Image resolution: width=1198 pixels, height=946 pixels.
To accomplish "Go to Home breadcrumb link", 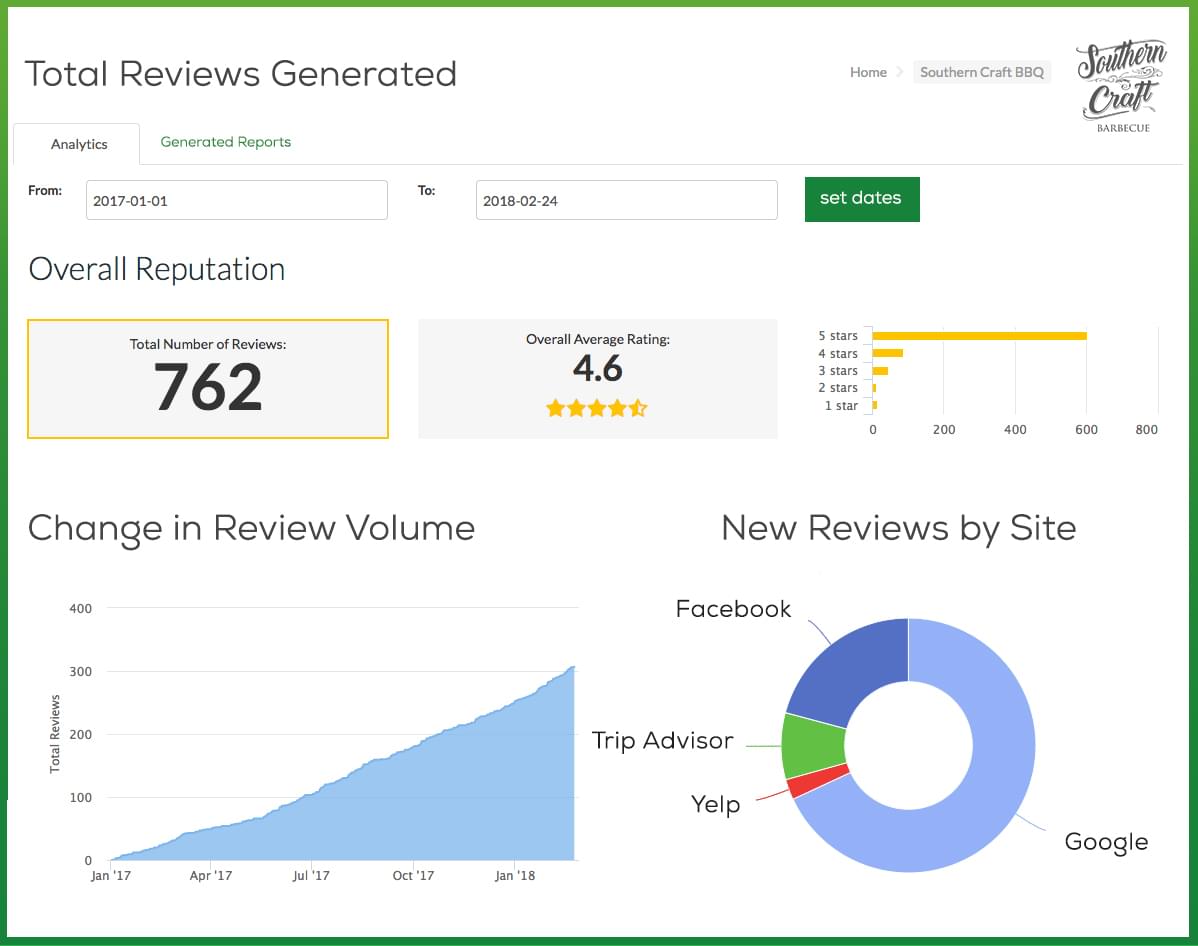I will 868,72.
